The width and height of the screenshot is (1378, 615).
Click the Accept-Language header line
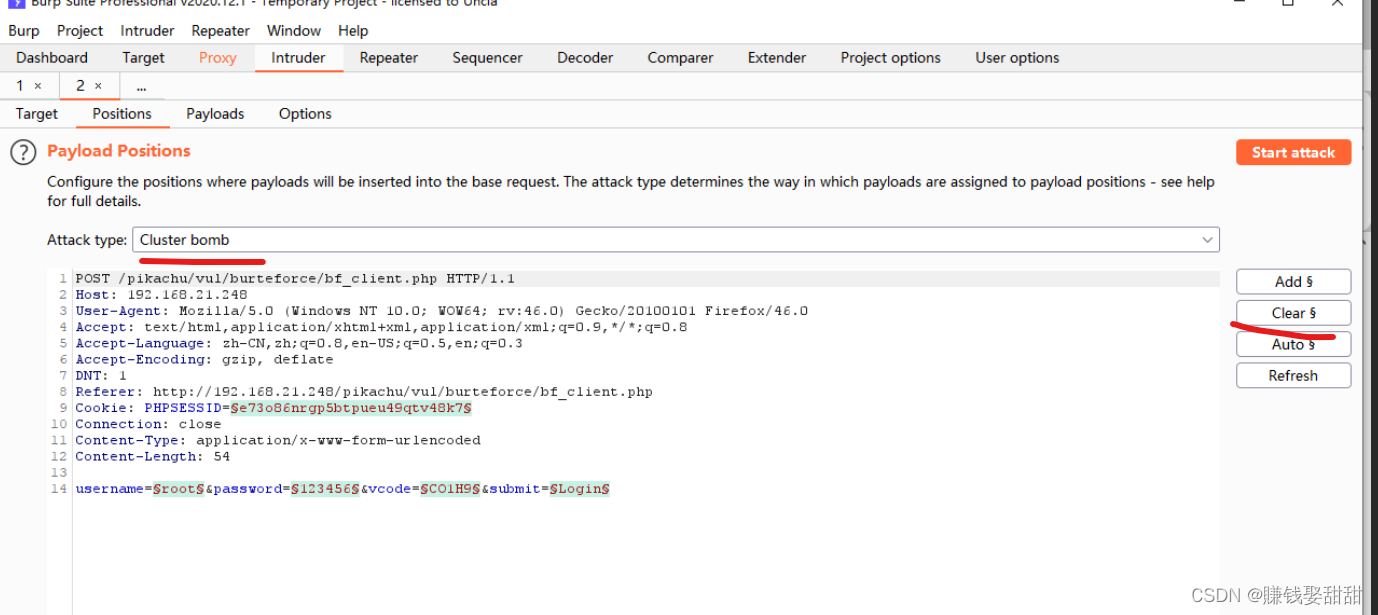point(298,343)
